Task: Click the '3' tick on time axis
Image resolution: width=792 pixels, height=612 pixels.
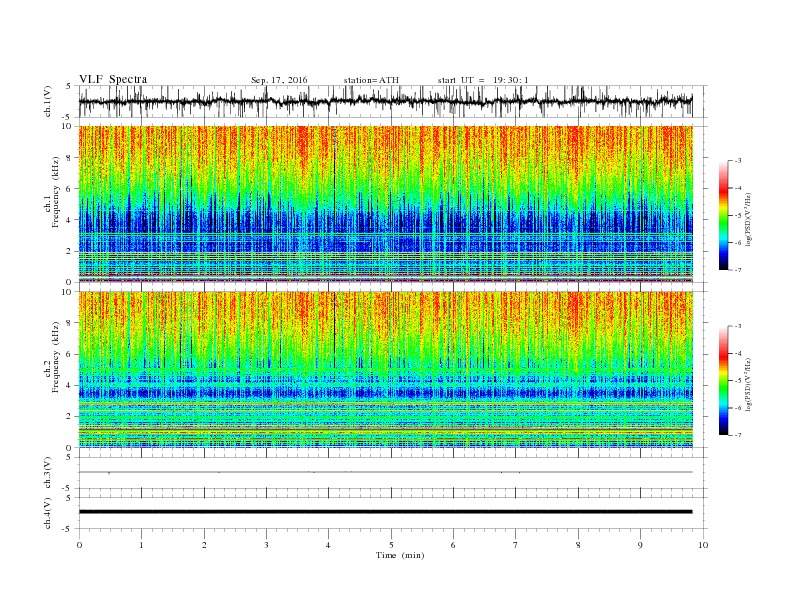Action: [x=266, y=545]
